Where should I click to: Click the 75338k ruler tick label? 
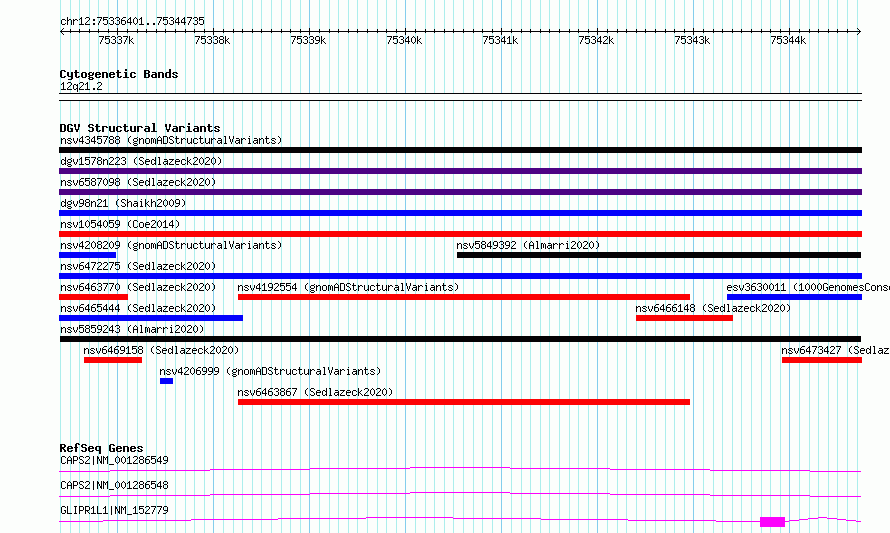coord(212,40)
